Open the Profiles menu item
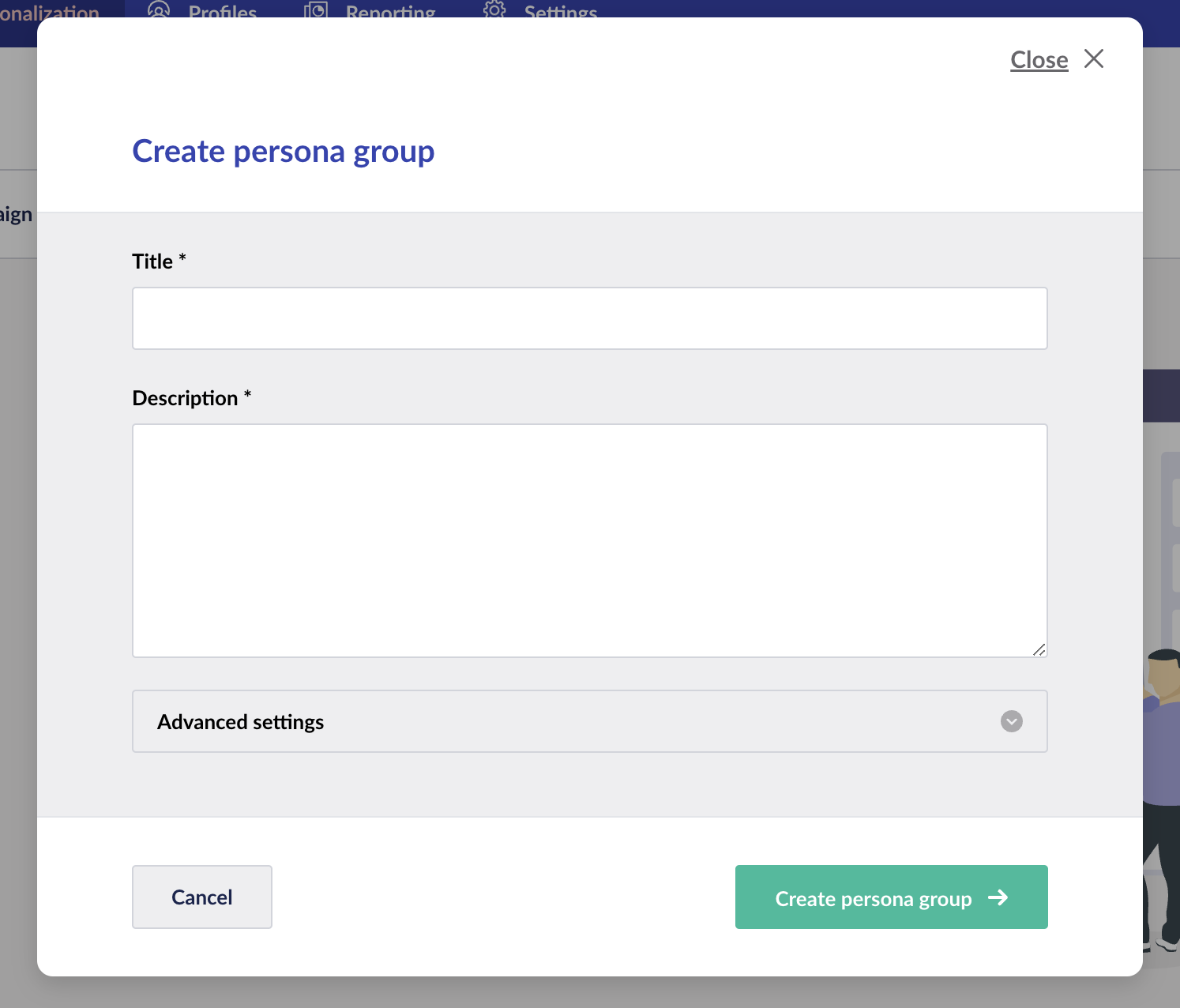The width and height of the screenshot is (1180, 1008). (223, 11)
